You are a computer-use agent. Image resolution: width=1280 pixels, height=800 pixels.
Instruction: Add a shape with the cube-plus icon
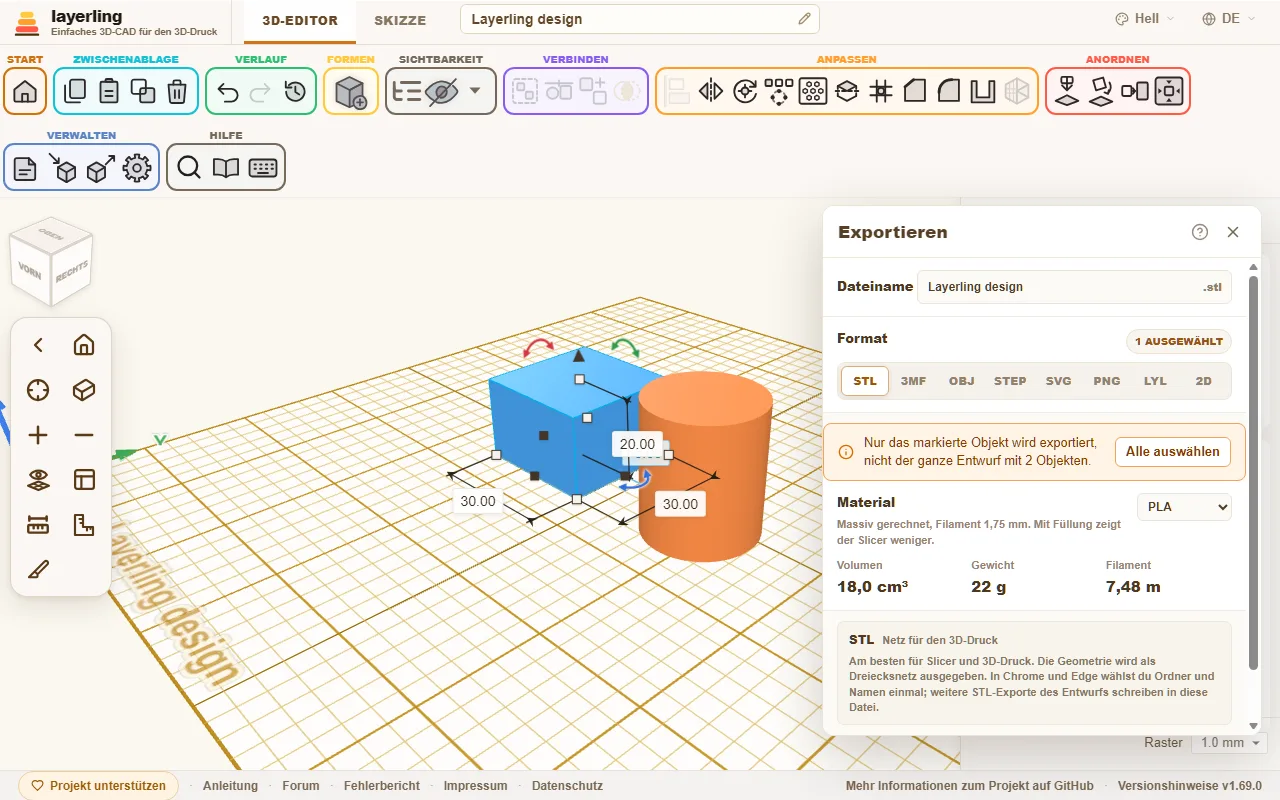pos(351,92)
